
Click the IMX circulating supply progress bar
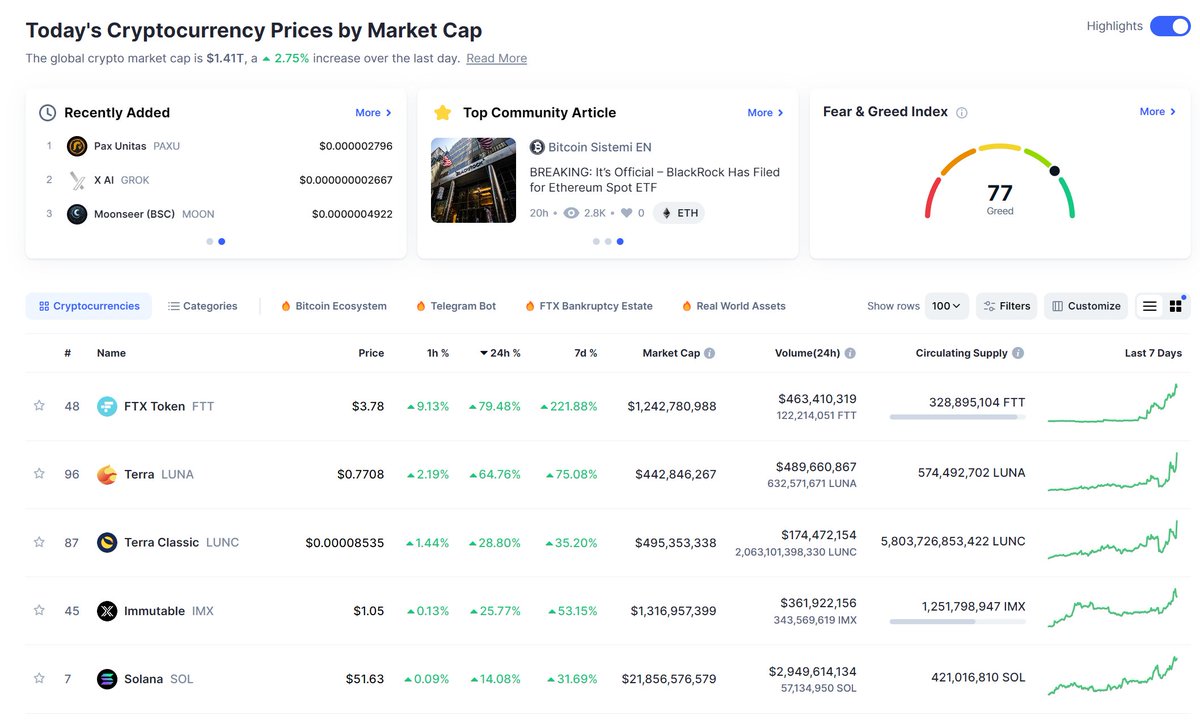tap(958, 621)
